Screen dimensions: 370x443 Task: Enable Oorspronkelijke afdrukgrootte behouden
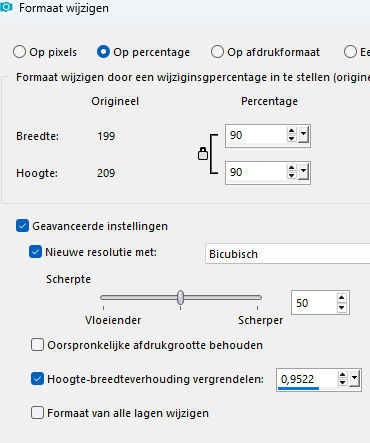pos(37,345)
